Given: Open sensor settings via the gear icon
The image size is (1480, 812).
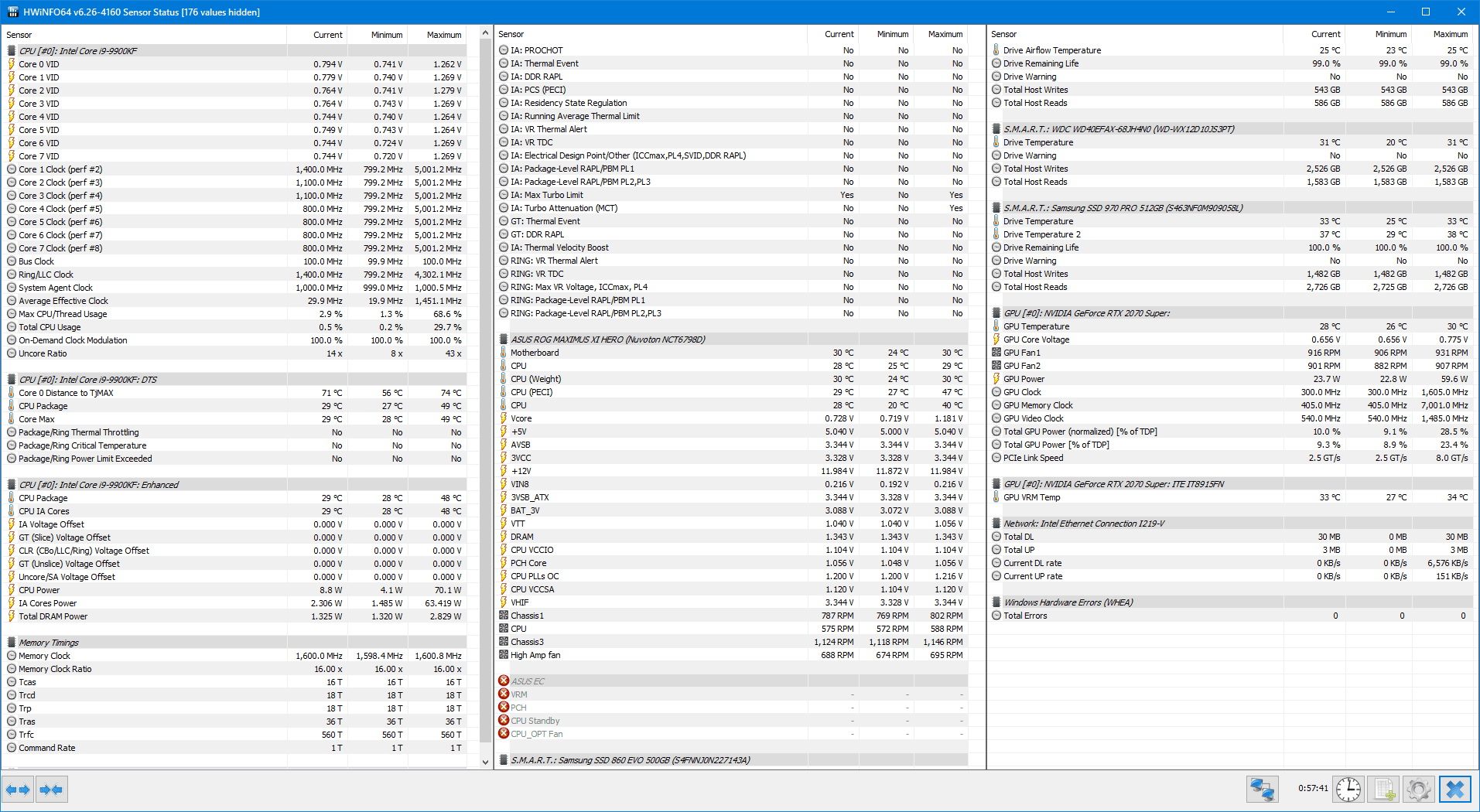Looking at the screenshot, I should (1419, 790).
